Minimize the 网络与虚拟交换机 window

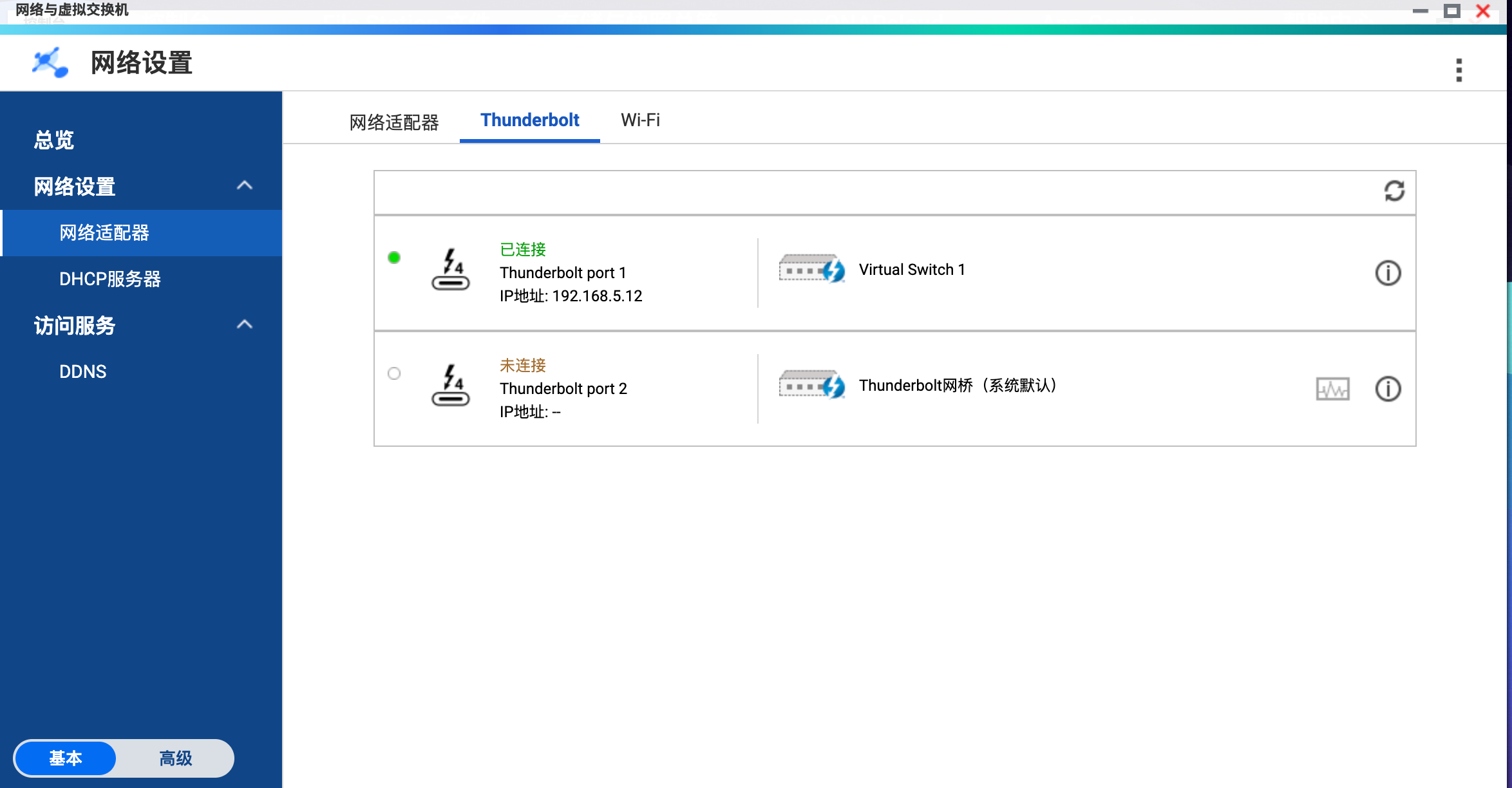click(1421, 11)
